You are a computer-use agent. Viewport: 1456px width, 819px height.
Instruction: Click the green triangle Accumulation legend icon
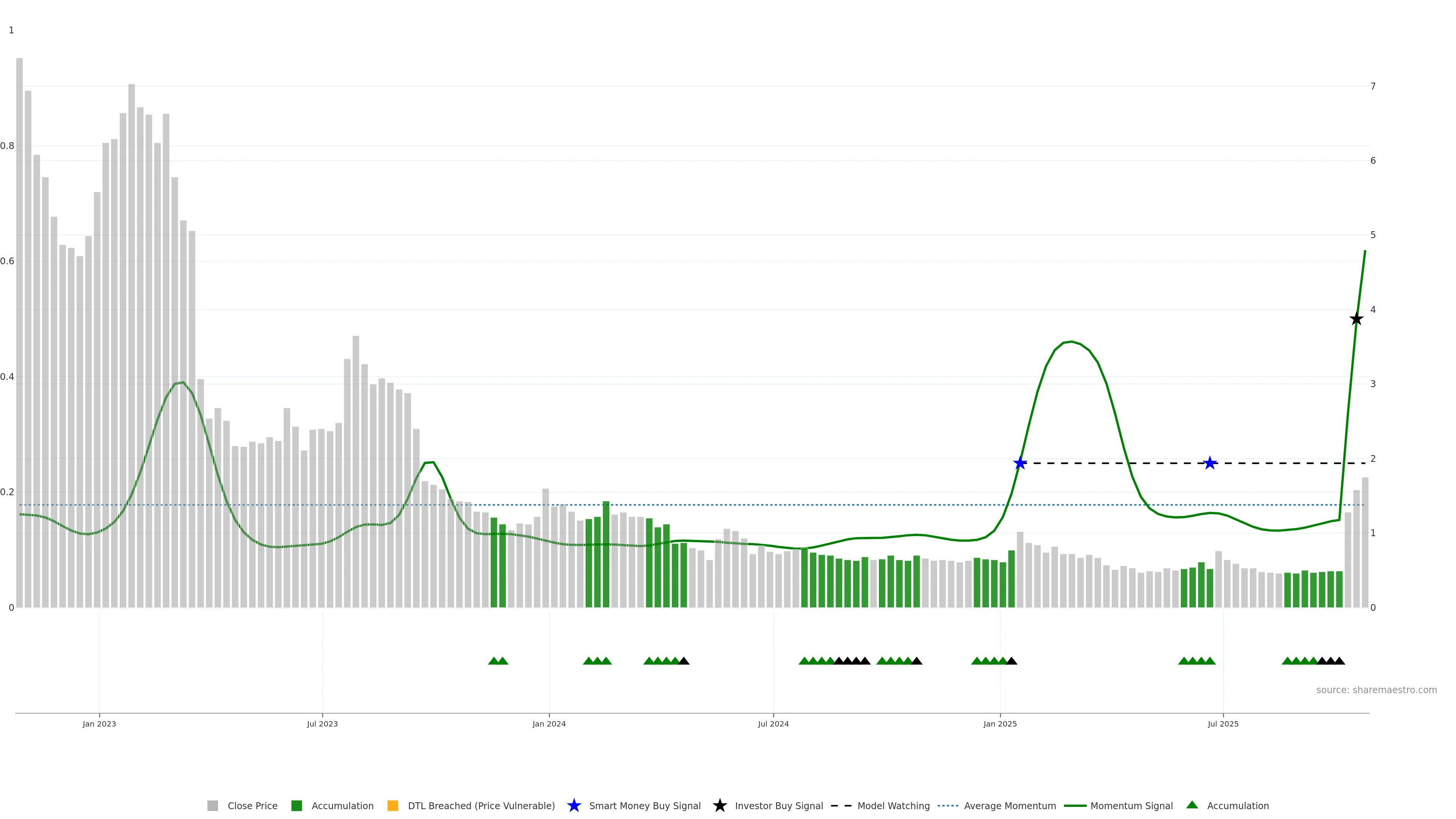[x=1192, y=805]
